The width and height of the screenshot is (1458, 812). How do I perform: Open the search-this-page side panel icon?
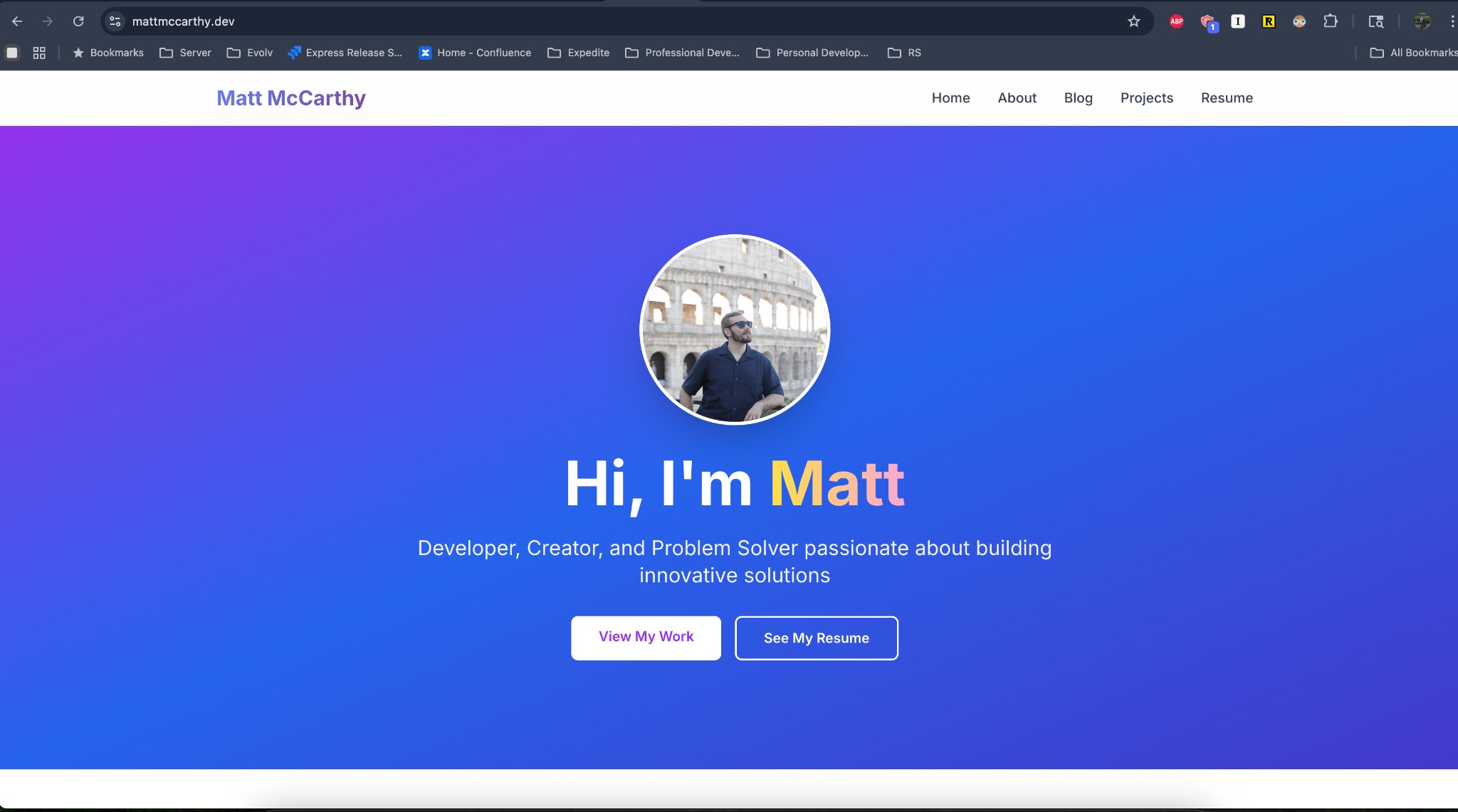pos(1376,21)
